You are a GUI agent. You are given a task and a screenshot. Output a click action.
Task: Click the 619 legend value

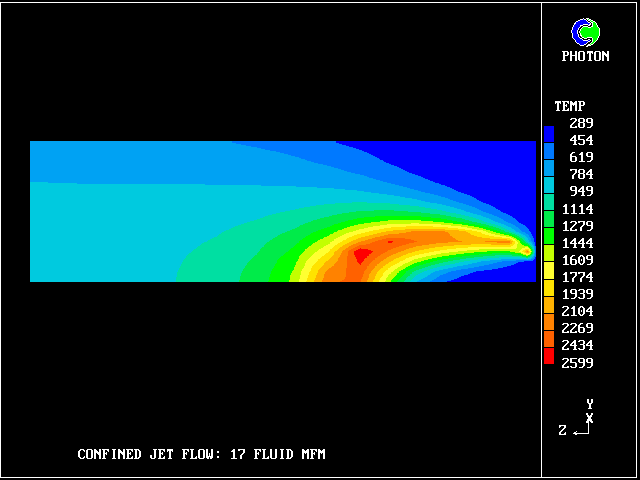click(581, 157)
